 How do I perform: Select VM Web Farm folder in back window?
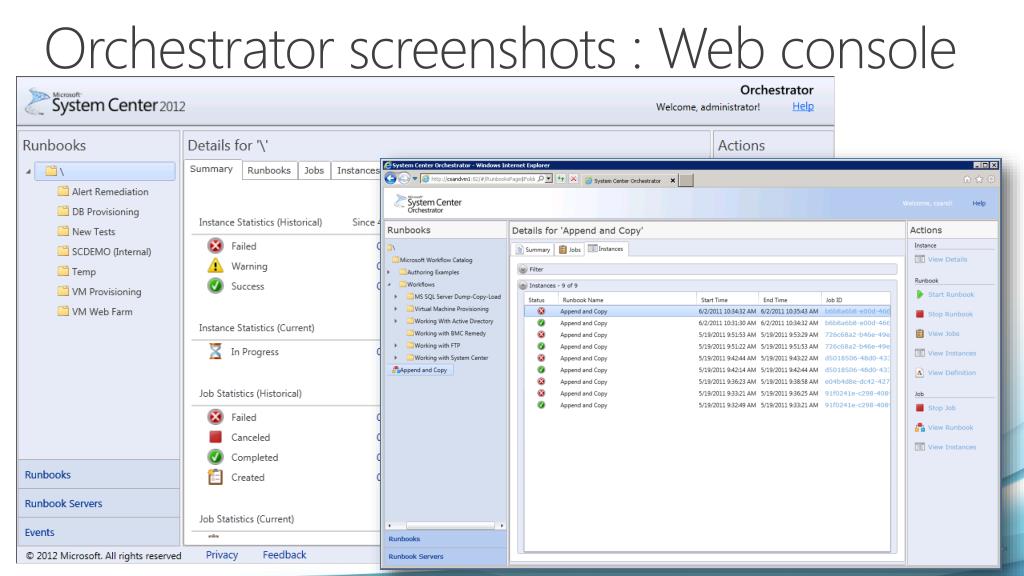point(95,312)
